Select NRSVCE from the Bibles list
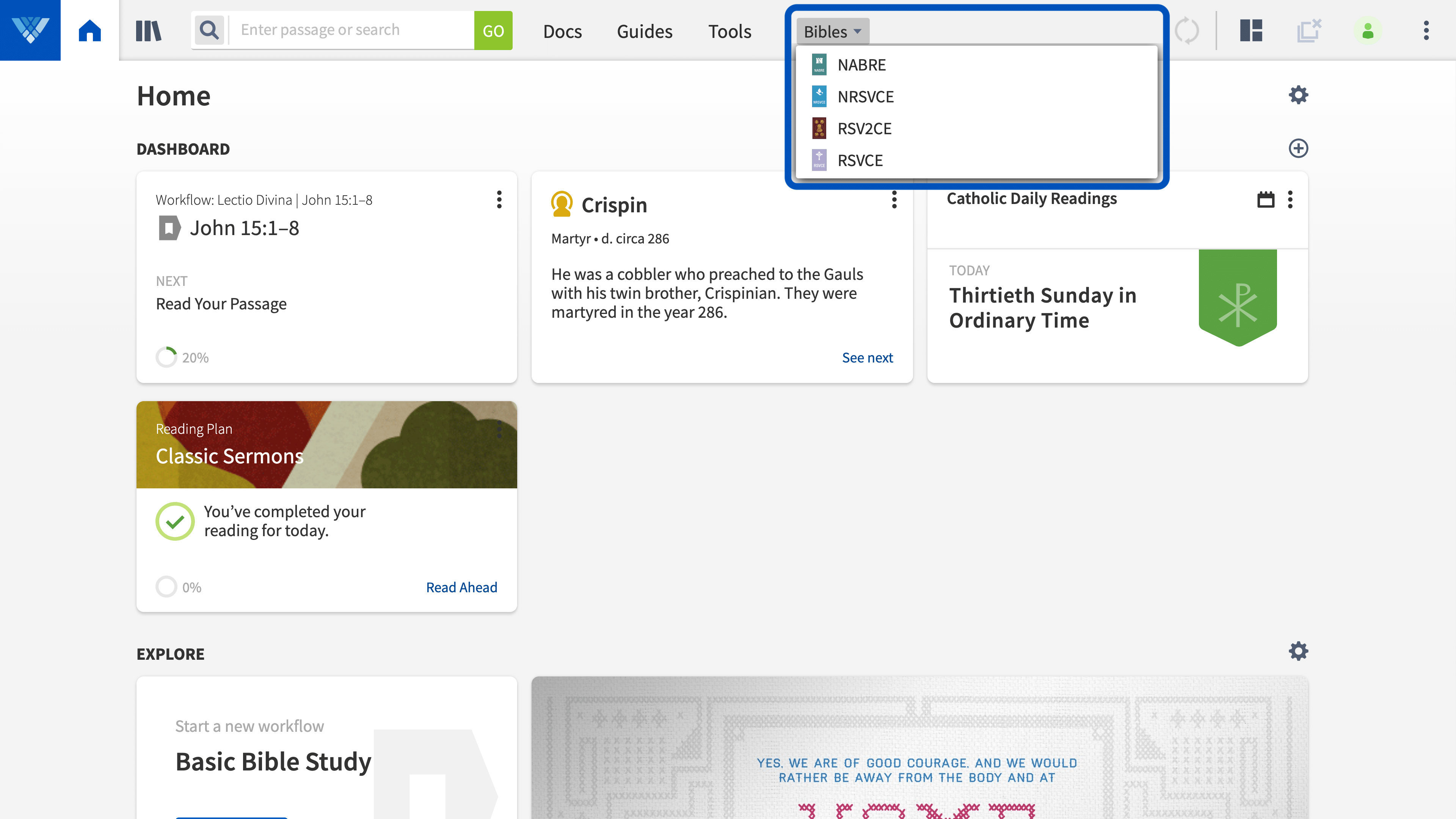Viewport: 1456px width, 819px height. click(976, 96)
